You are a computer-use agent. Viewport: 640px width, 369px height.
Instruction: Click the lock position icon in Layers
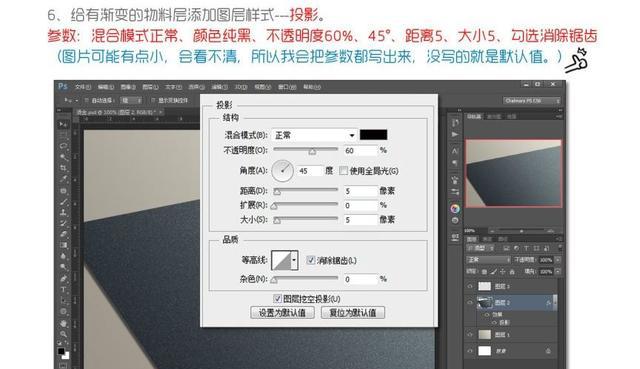point(502,271)
